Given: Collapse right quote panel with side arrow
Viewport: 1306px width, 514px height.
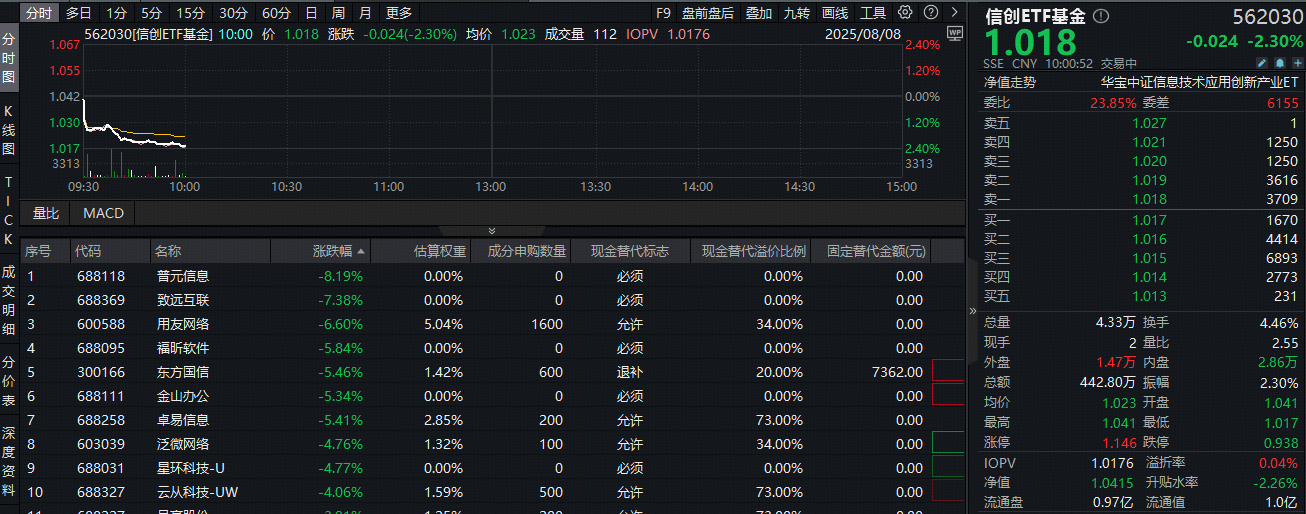Looking at the screenshot, I should coord(973,311).
